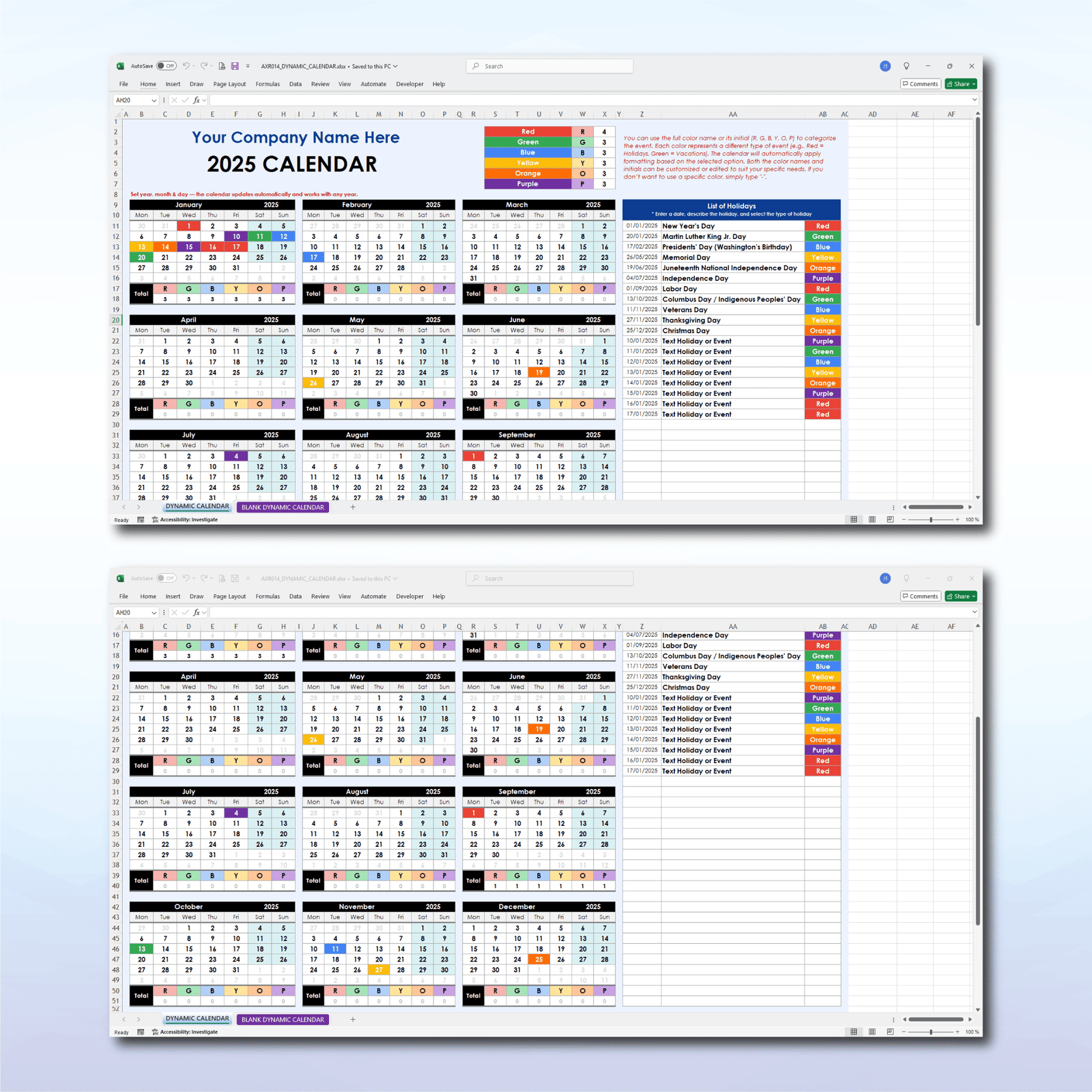Switch to Page Break Preview in upper window status bar
Screen dimensions: 1092x1092
tap(890, 519)
